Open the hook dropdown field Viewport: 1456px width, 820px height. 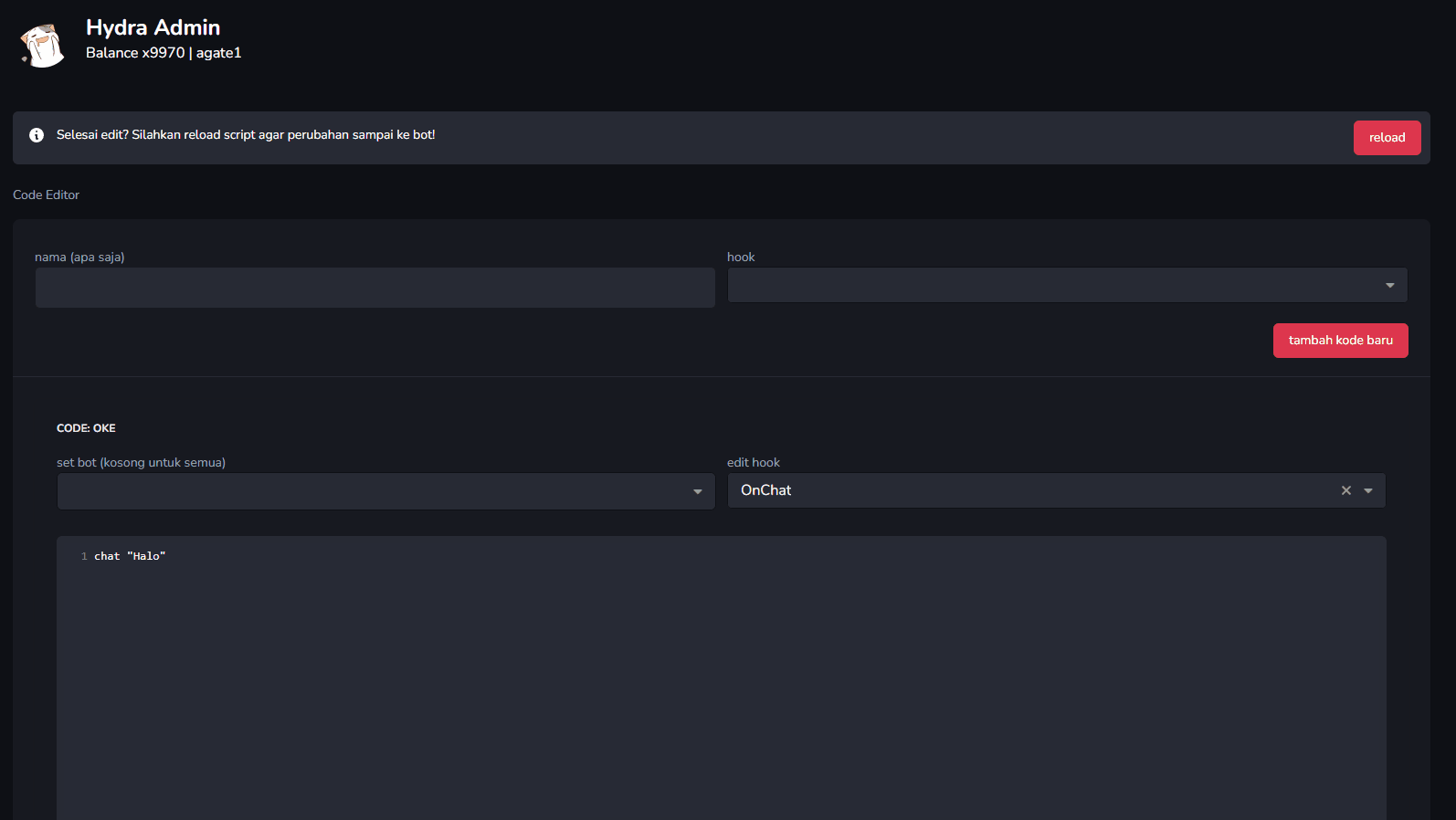[1050, 285]
